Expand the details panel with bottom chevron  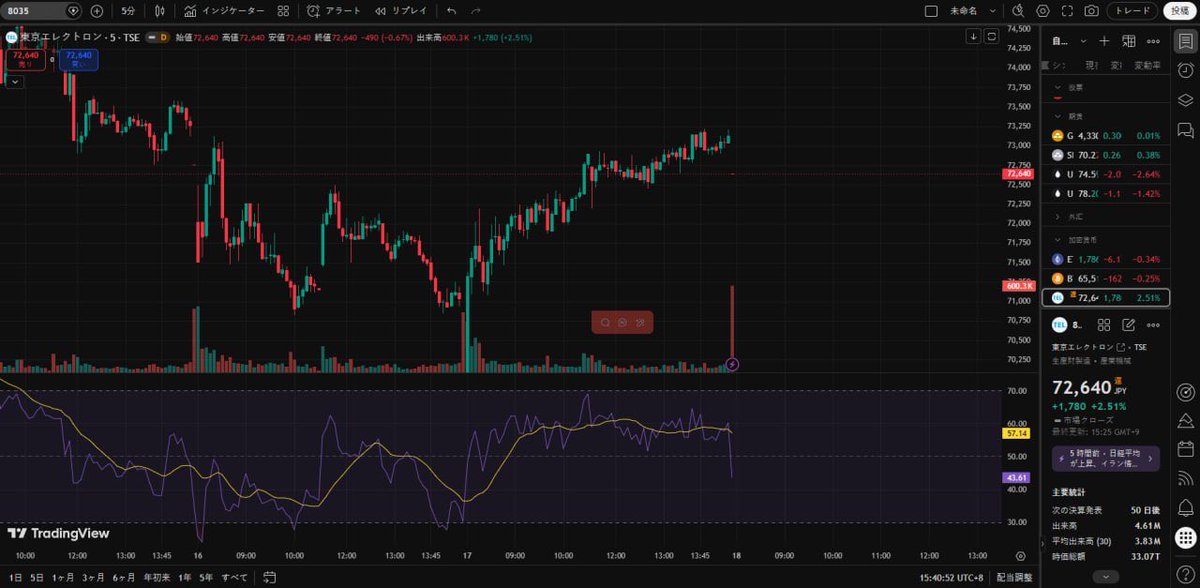[x=1106, y=577]
